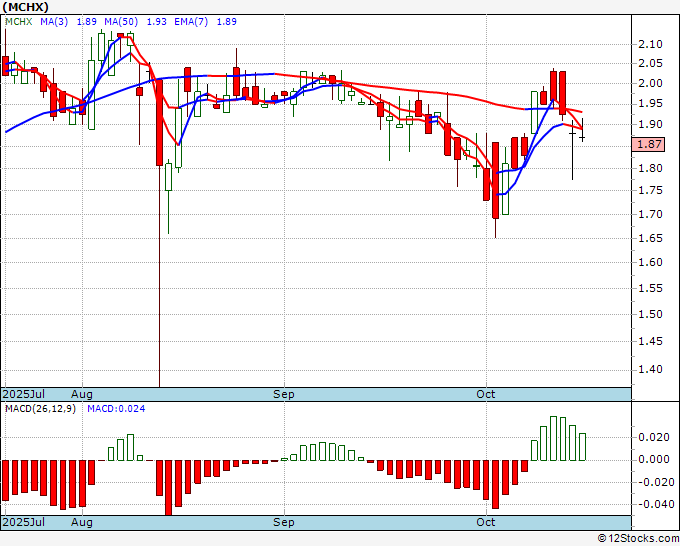Screen dimensions: 680x546
Task: Select the green MCHX legend label
Action: click(x=19, y=22)
